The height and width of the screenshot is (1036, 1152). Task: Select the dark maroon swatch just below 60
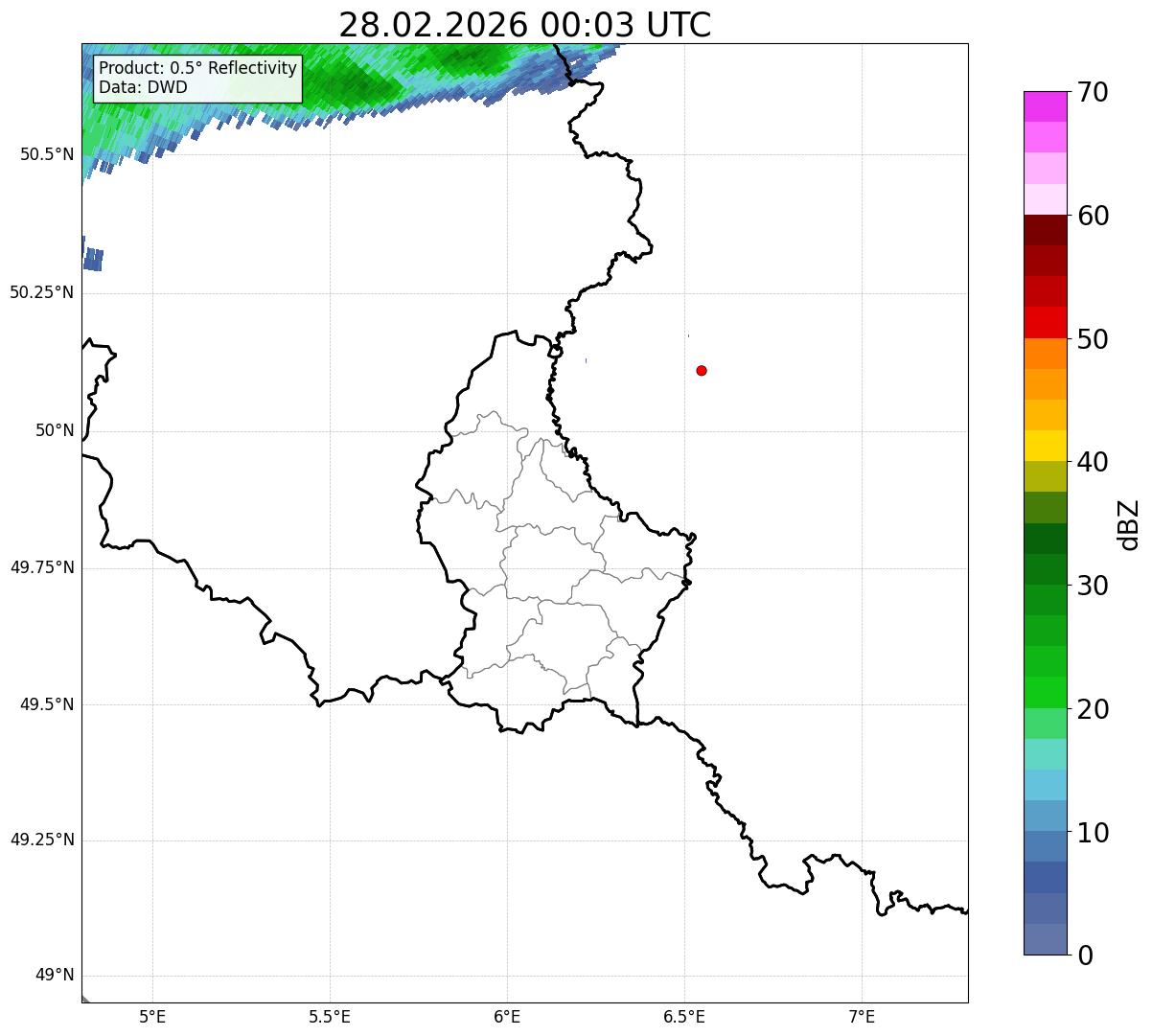[1045, 230]
